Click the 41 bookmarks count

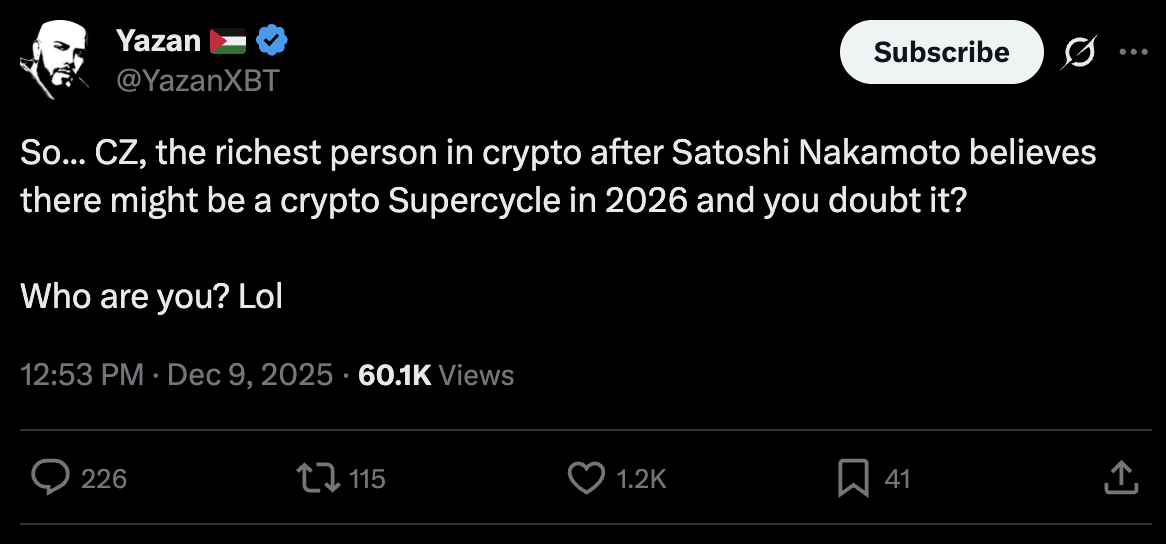tap(897, 480)
